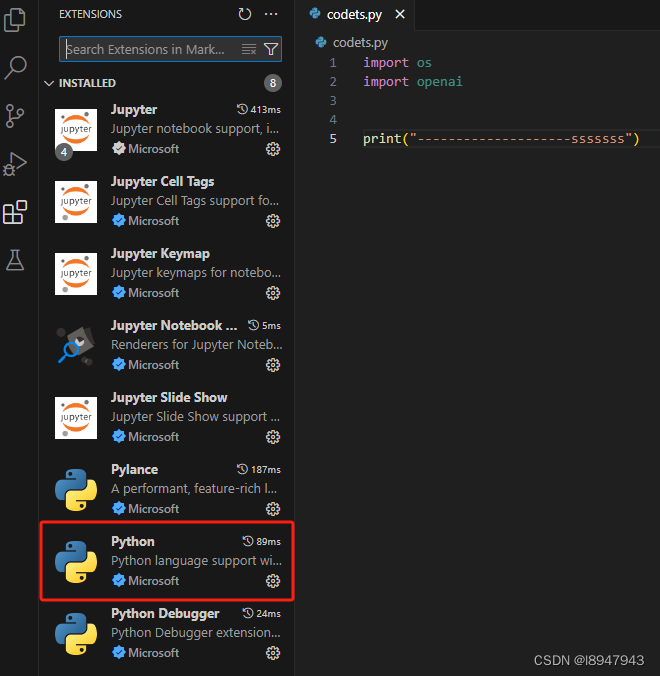Viewport: 660px width, 676px height.
Task: Place cursor on 'import os' line
Action: [397, 63]
